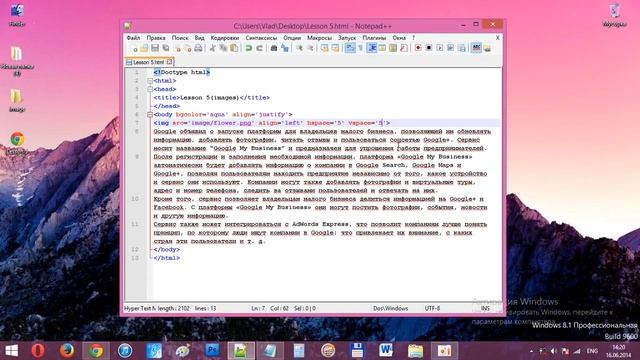Run macro multiple times icon

tap(450, 48)
